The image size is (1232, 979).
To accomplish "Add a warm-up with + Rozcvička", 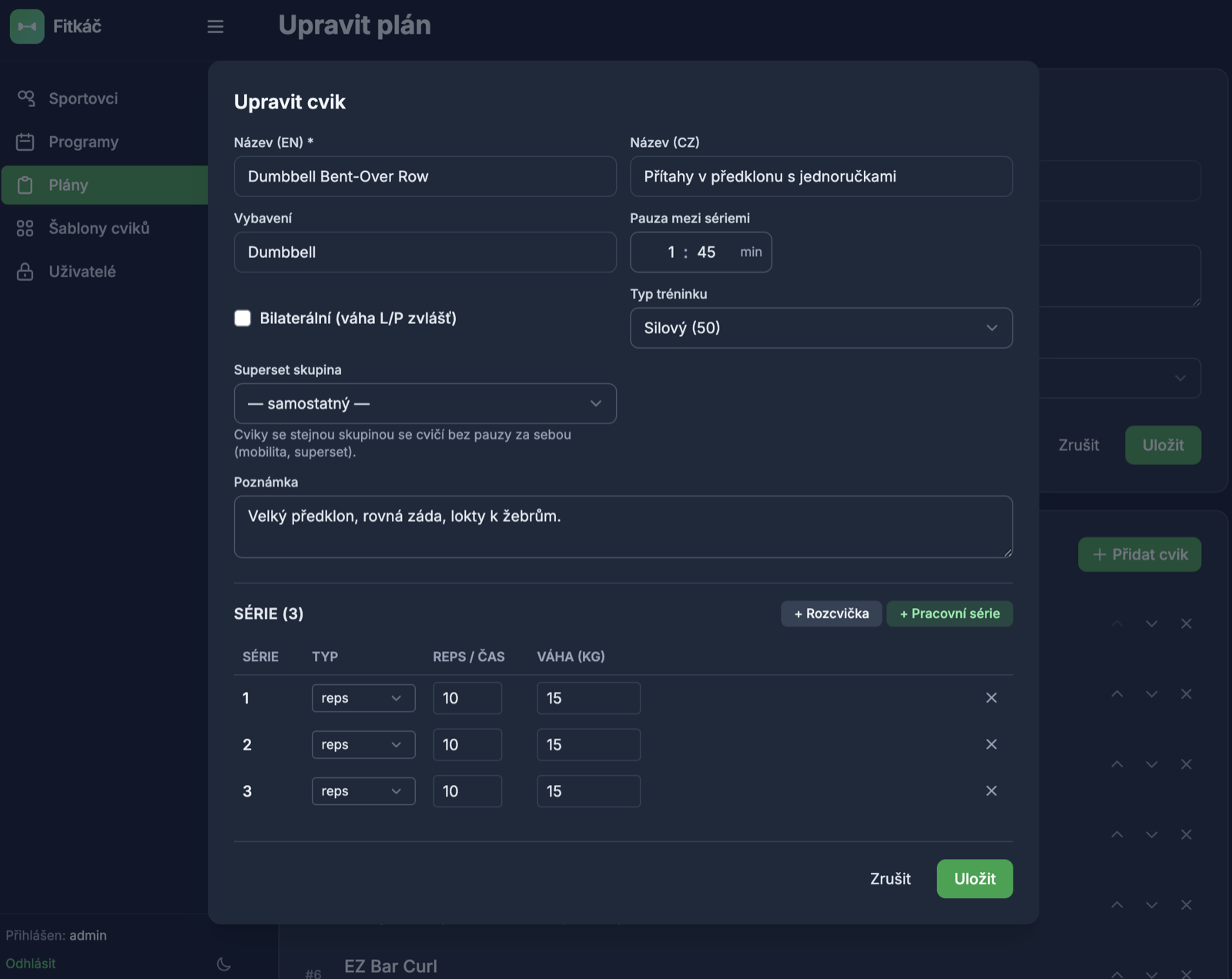I will click(832, 613).
